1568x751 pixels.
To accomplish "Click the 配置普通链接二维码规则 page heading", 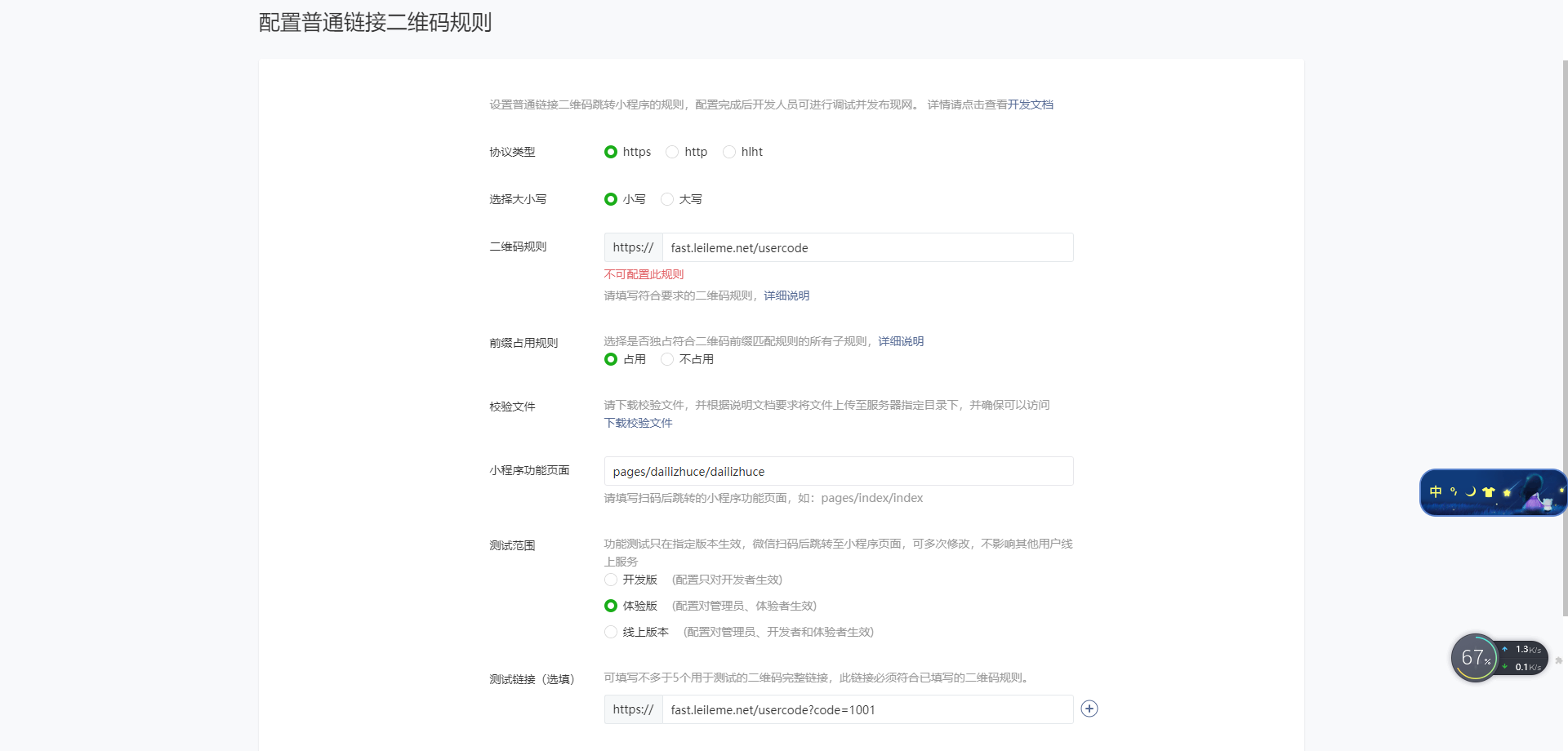I will click(x=375, y=22).
